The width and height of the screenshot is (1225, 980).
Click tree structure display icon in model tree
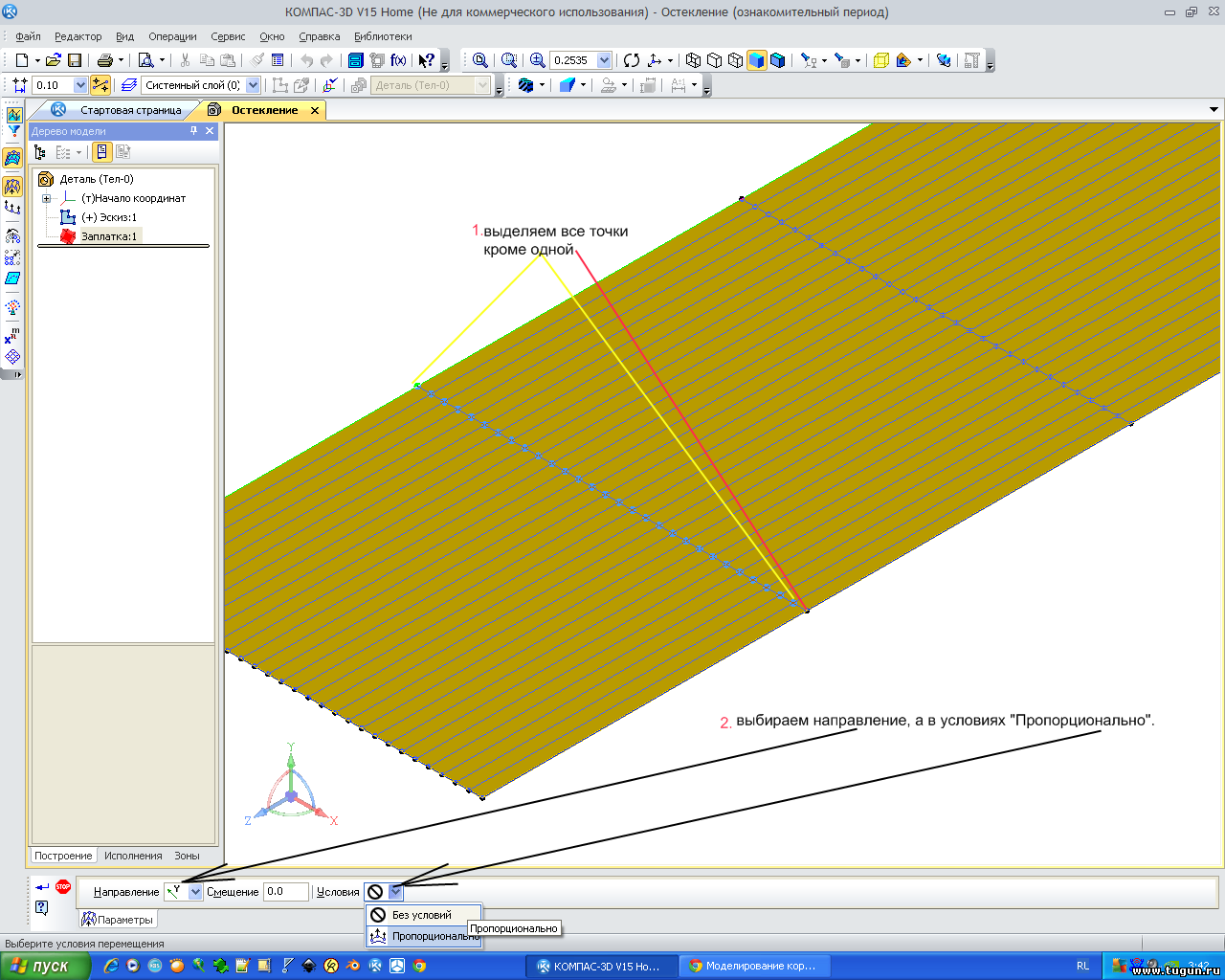pyautogui.click(x=40, y=152)
